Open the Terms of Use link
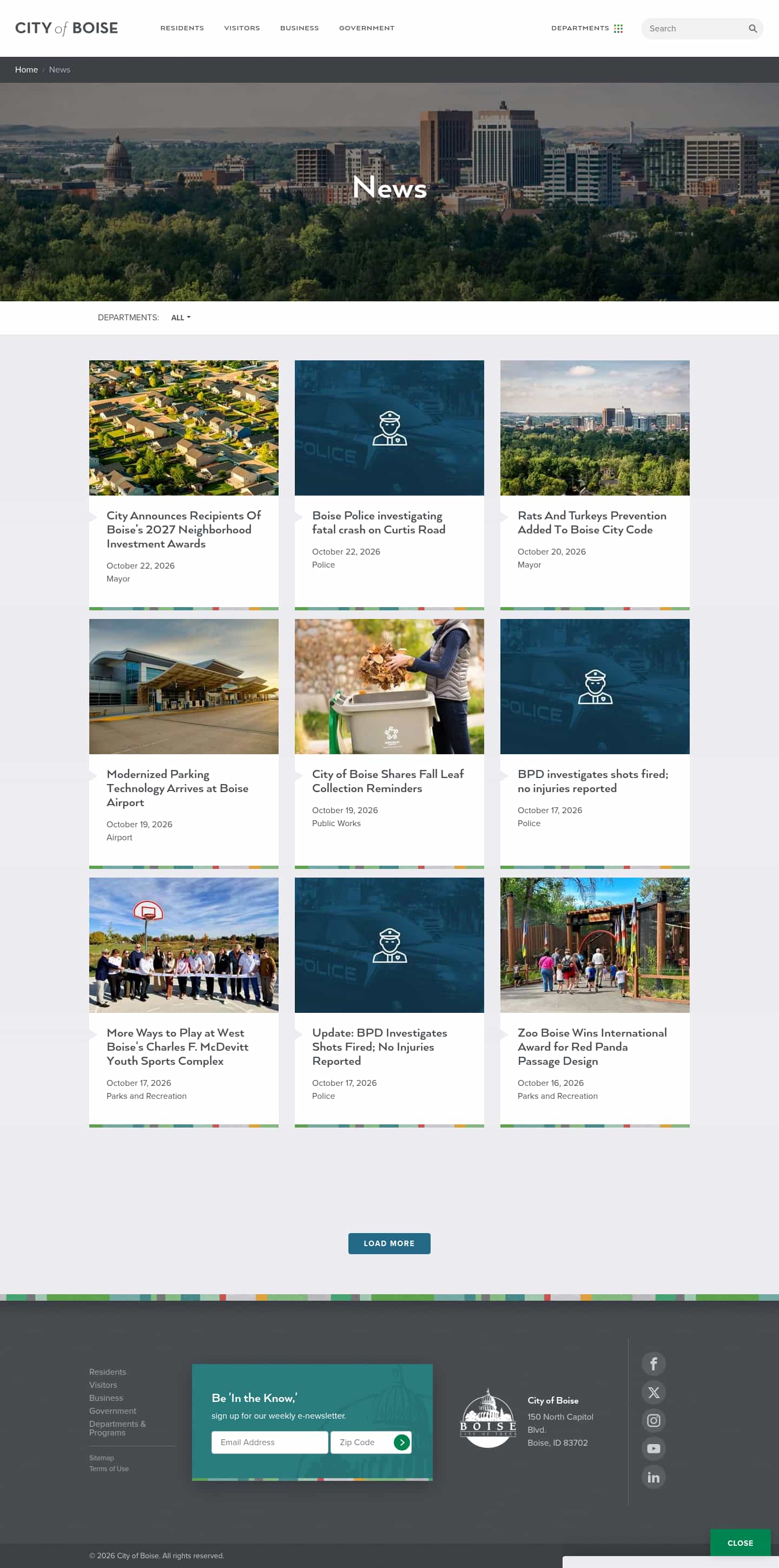Screen dimensions: 779x1568 [x=109, y=1469]
